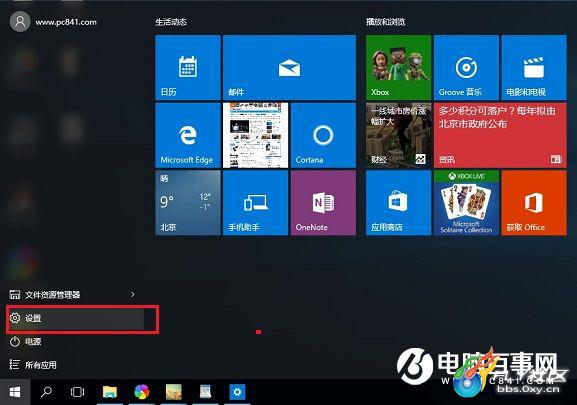Screen dimensions: 577x405
Task: Open Microsoft Solitaire Collection tile
Action: [466, 203]
